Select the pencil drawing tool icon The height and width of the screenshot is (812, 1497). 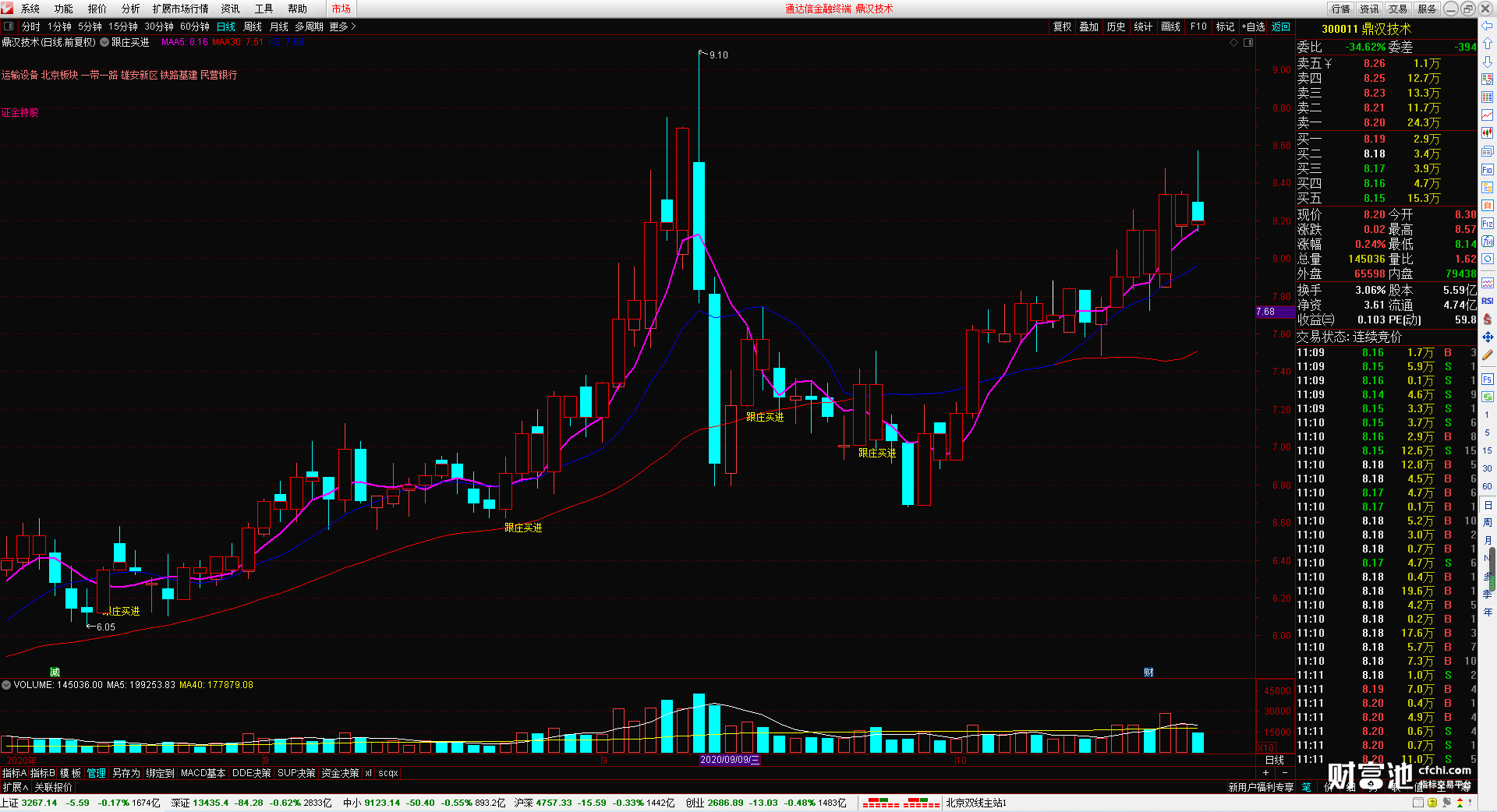[x=1487, y=355]
